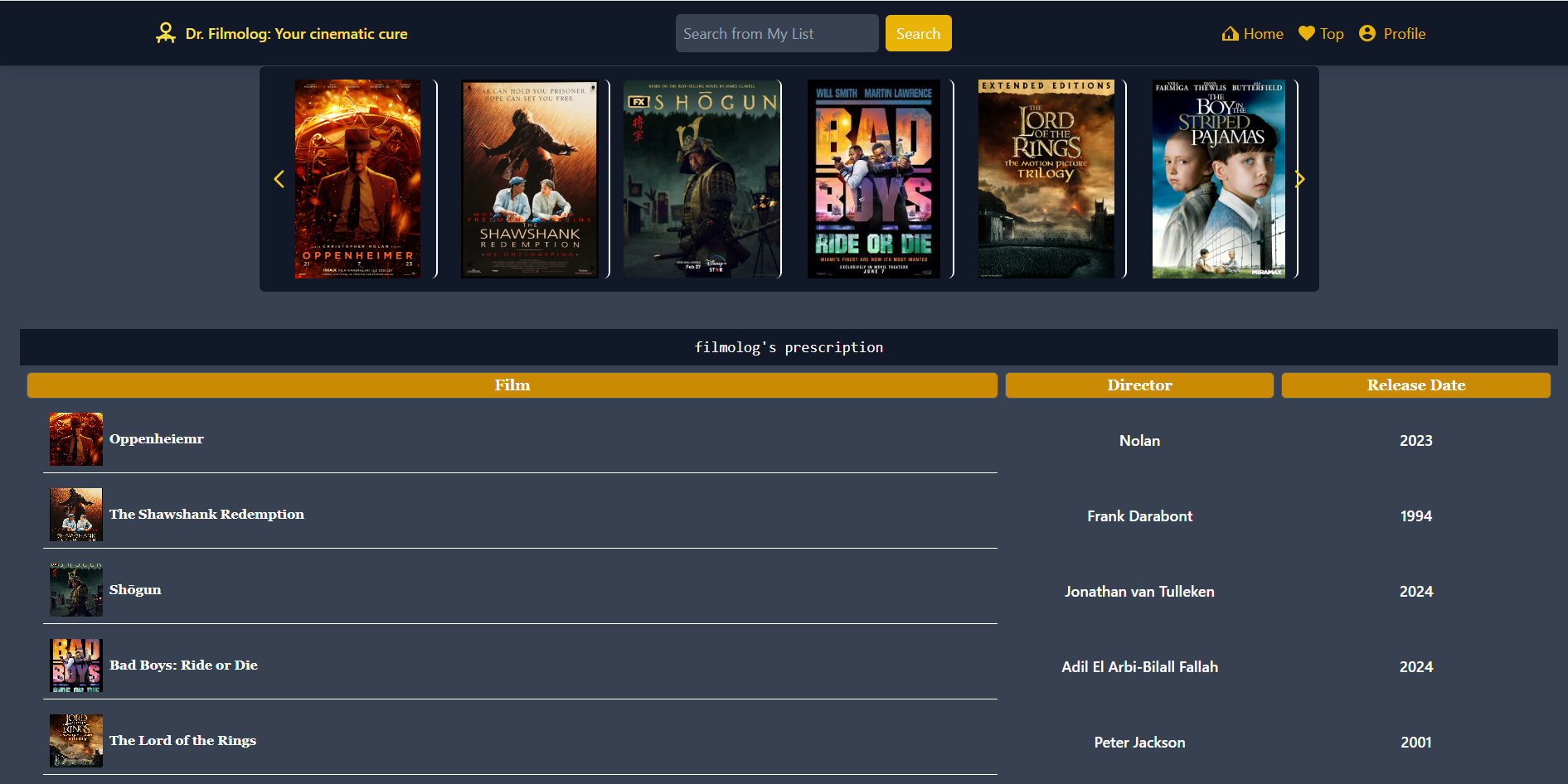Select 'The Lord of the Rings' title
Viewport: 1568px width, 784px height.
pyautogui.click(x=182, y=741)
